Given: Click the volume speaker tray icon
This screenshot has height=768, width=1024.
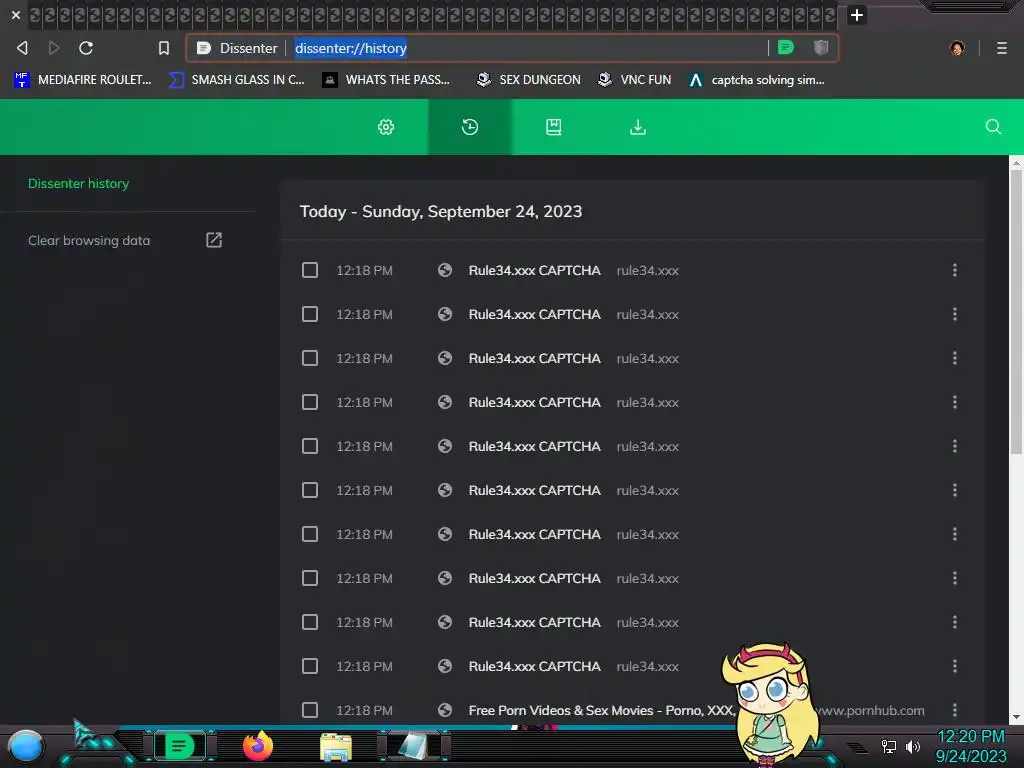Looking at the screenshot, I should [x=913, y=746].
